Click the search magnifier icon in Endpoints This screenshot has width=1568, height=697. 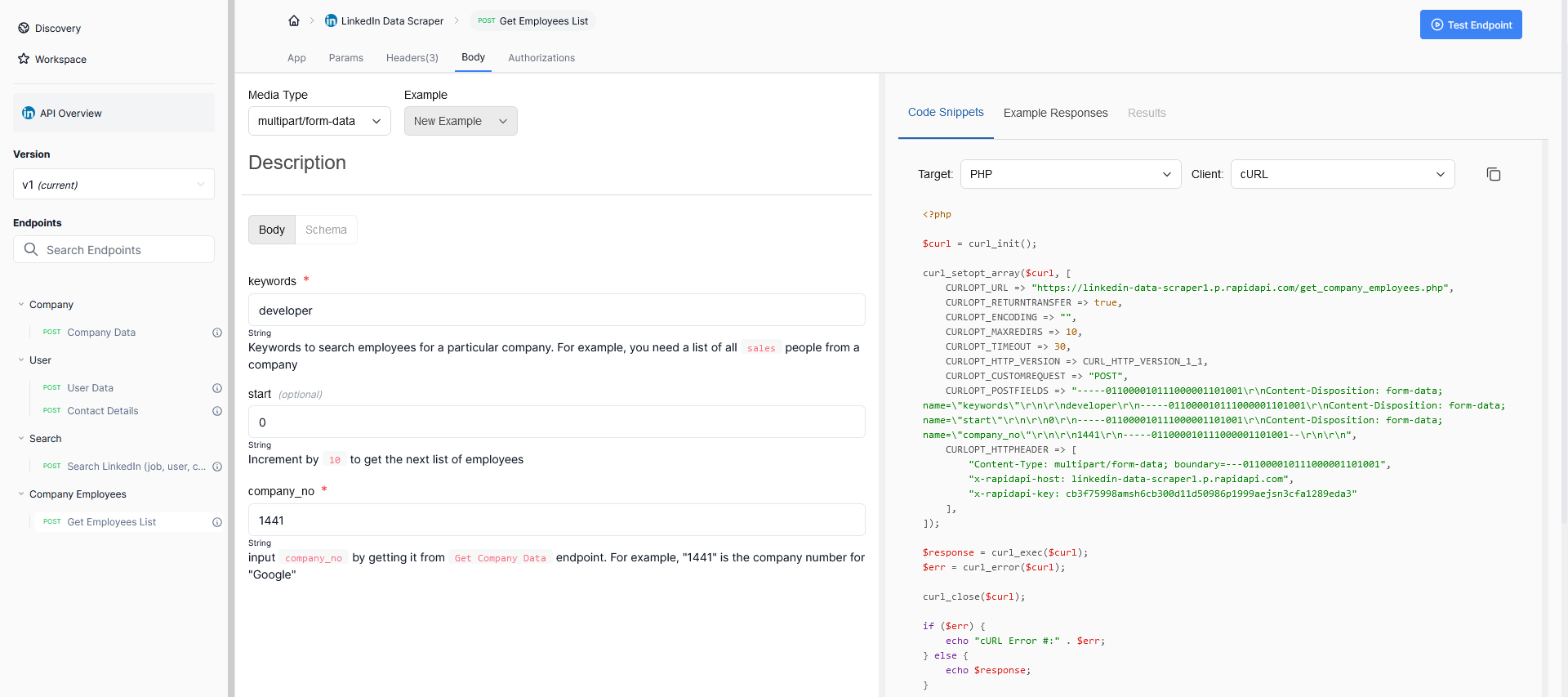click(x=31, y=249)
